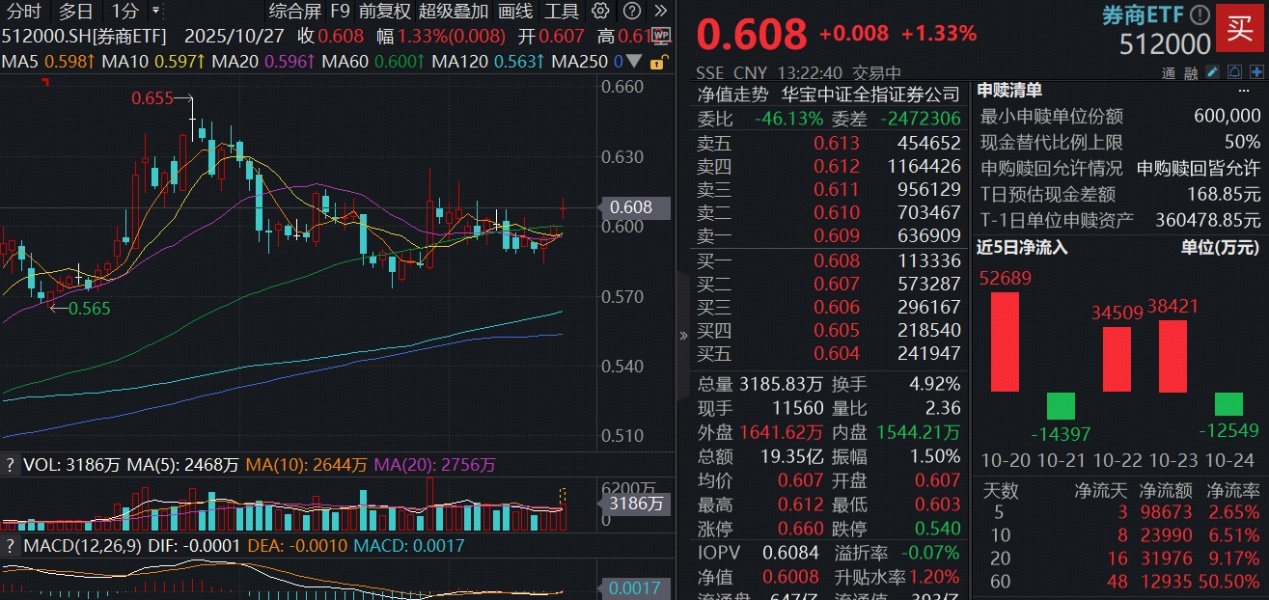Click 卖三 ask price 0.611
Screen dimensions: 1269x600
click(x=836, y=189)
